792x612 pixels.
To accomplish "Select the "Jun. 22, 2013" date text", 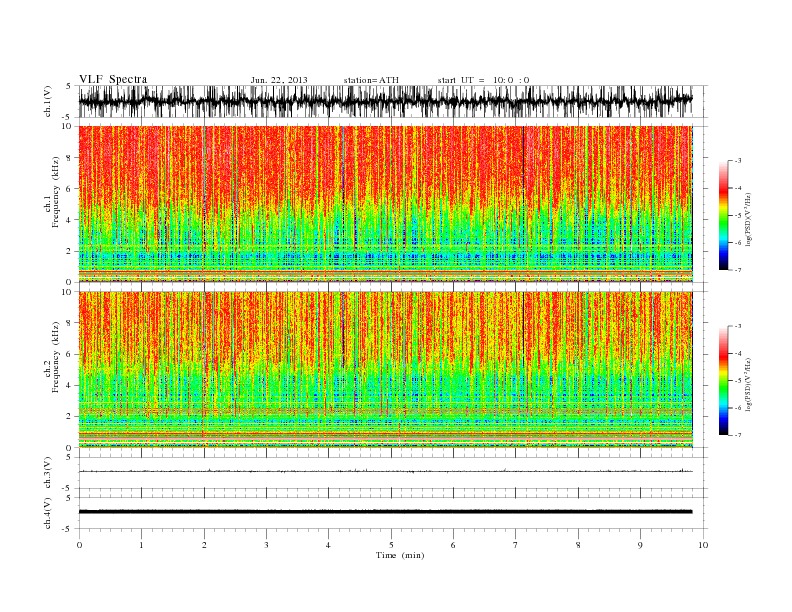I will tap(279, 80).
